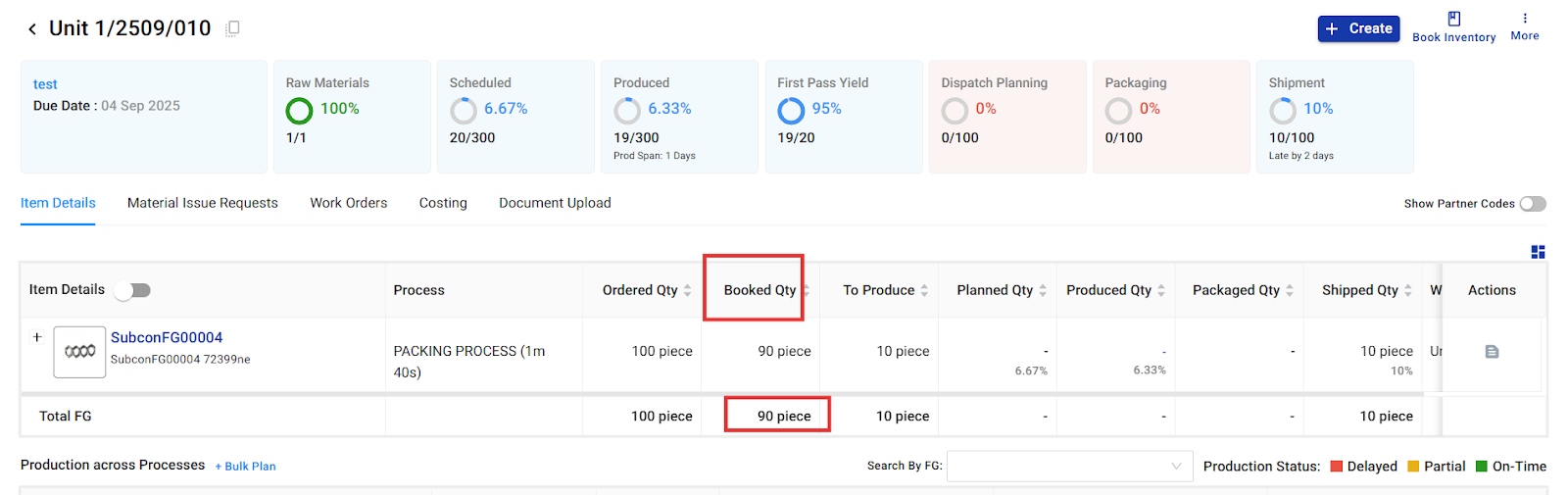Sort by the Produced Qty column arrows
The height and width of the screenshot is (495, 1568).
tap(1161, 290)
